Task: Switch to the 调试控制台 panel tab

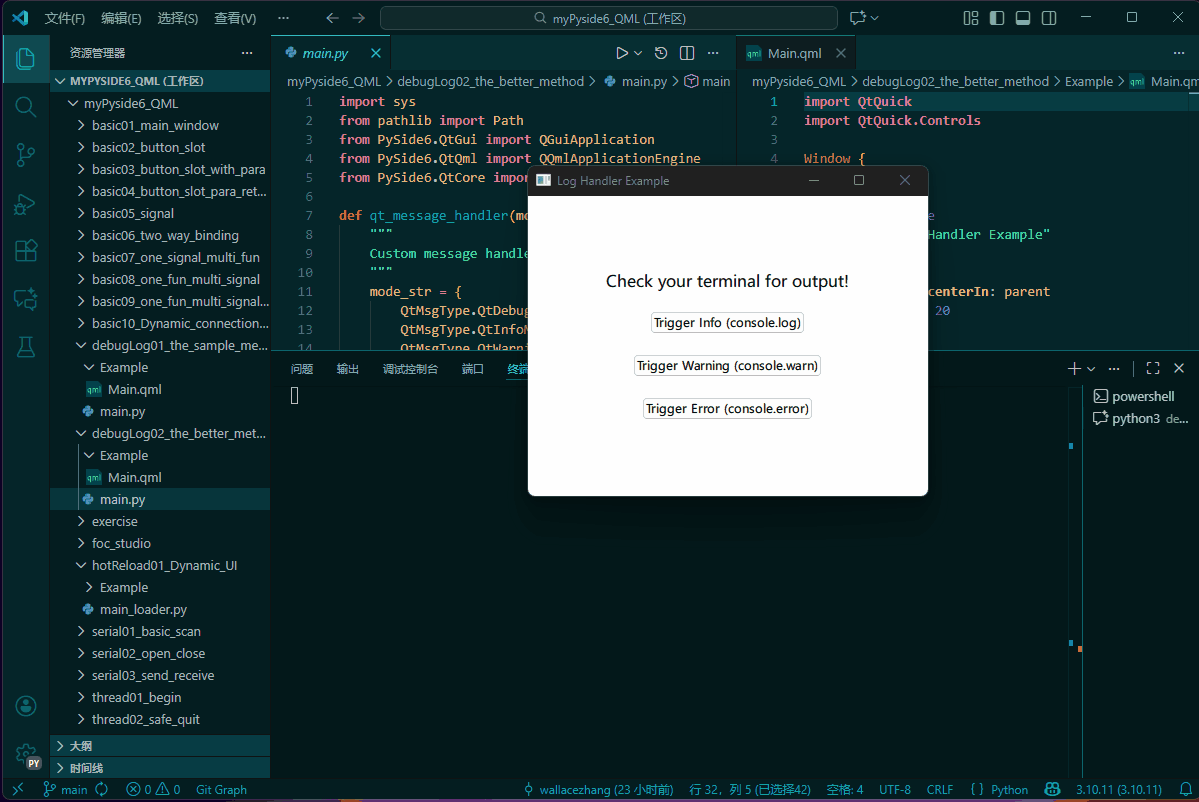Action: click(x=411, y=369)
